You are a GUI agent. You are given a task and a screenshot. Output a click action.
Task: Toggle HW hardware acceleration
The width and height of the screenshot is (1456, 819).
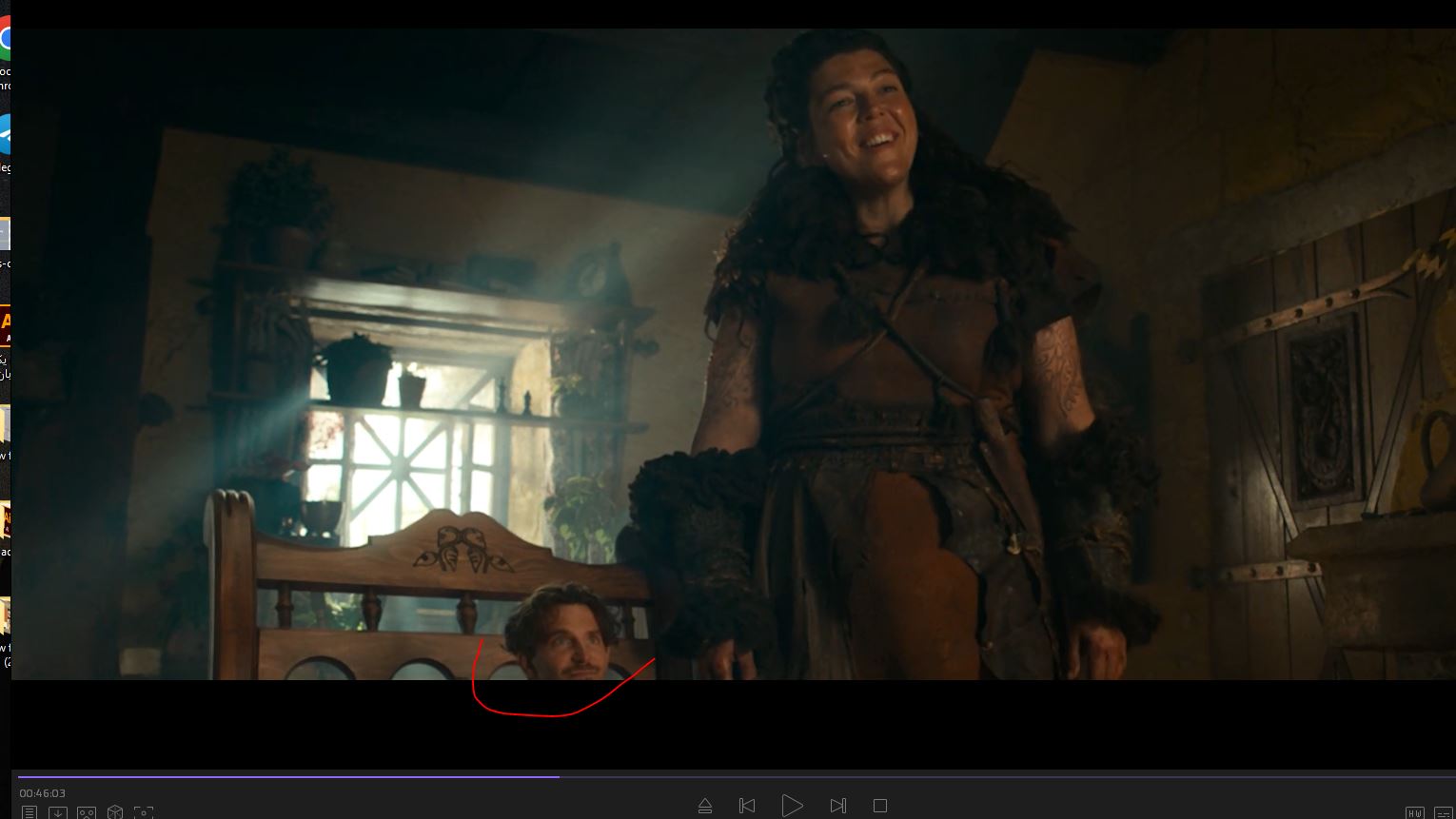(1415, 813)
